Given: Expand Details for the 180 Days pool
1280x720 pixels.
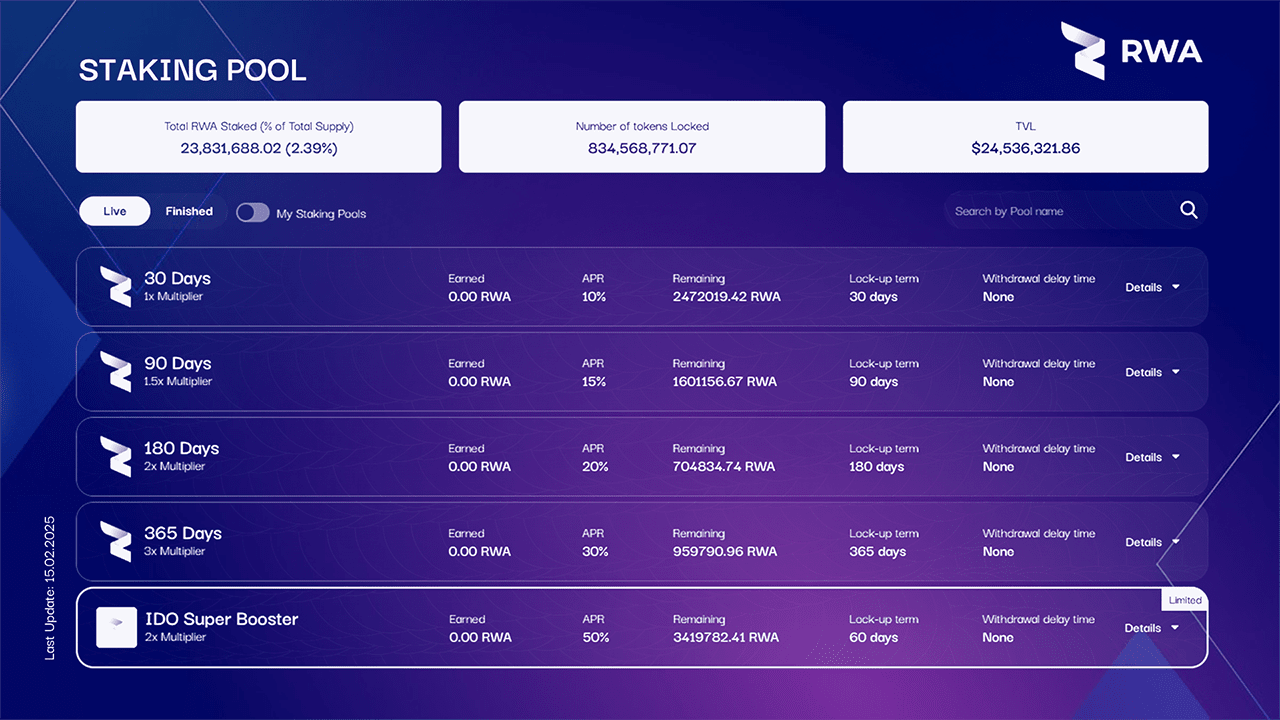Looking at the screenshot, I should [1153, 457].
